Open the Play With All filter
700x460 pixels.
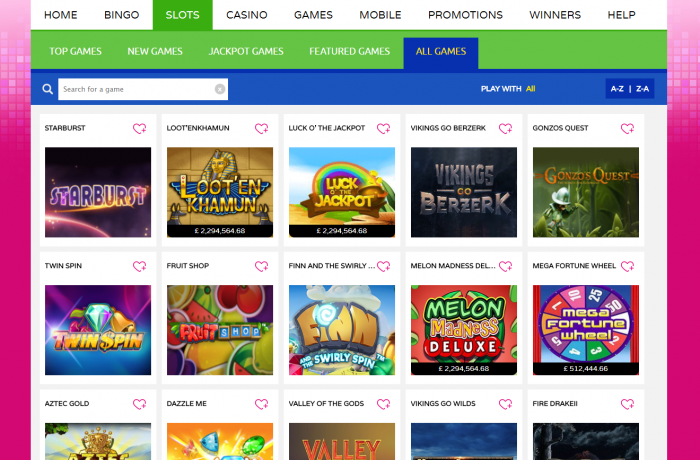tap(508, 89)
